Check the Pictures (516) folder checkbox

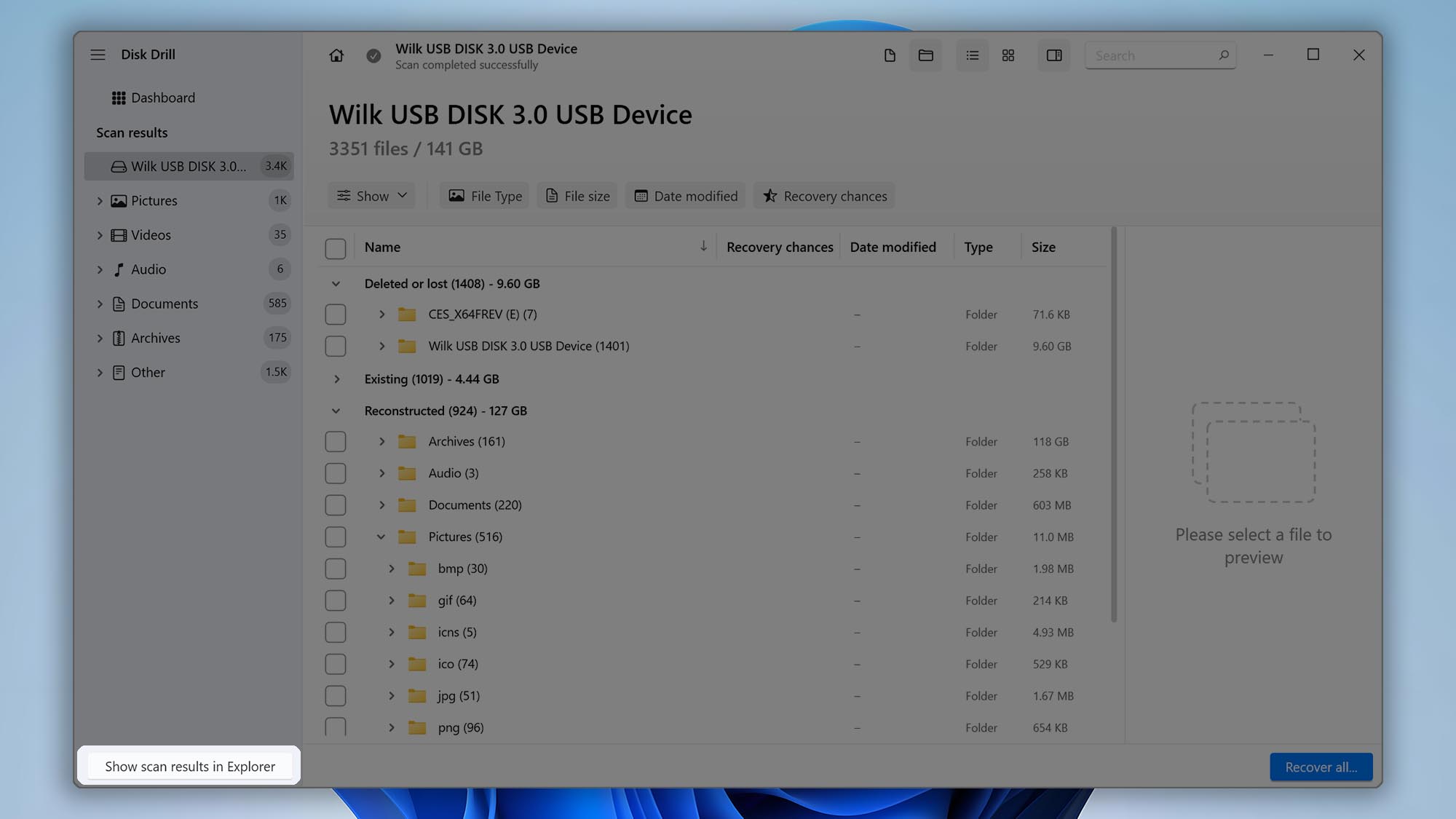tap(336, 537)
